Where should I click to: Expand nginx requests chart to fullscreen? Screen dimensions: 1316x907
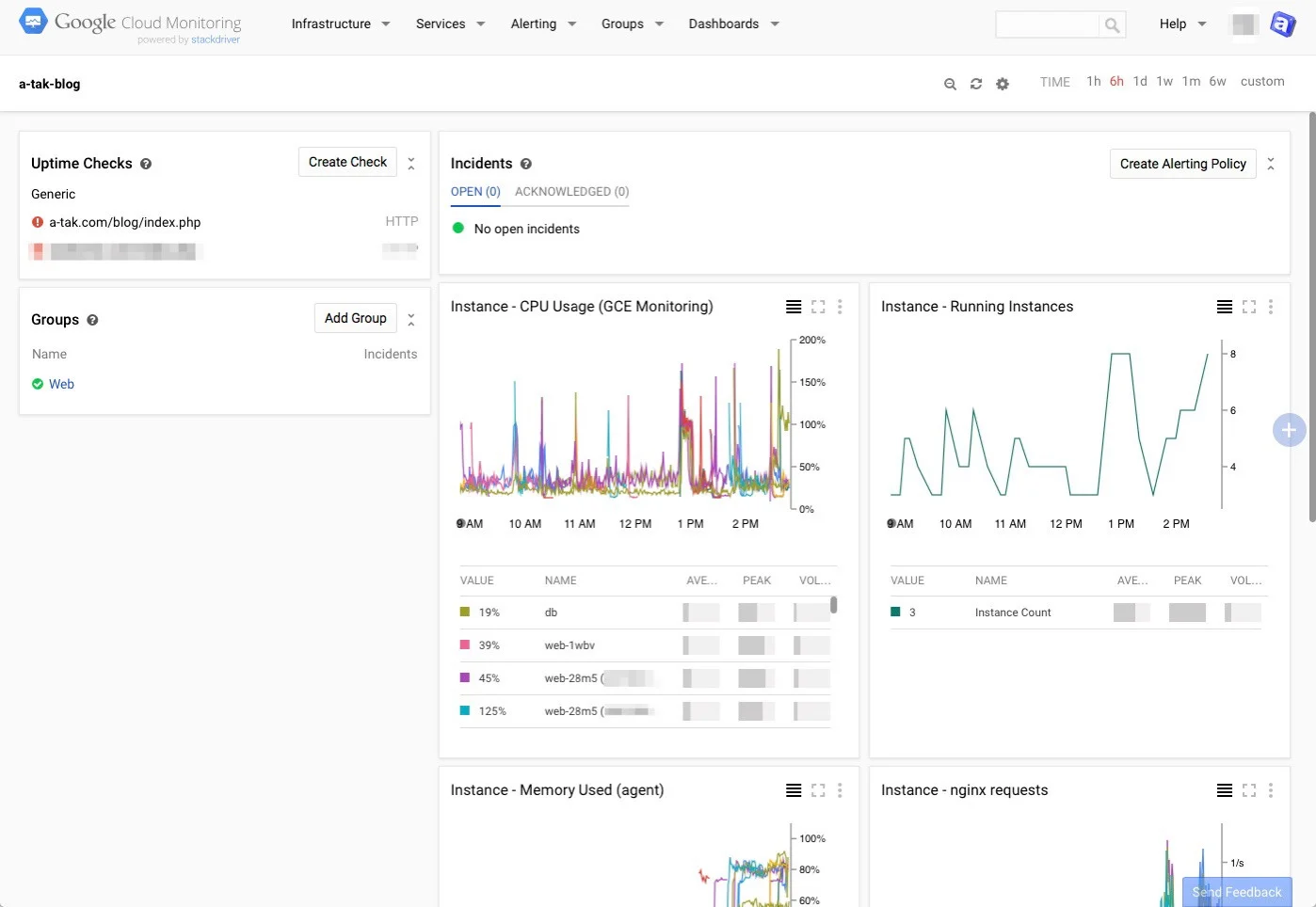point(1249,790)
